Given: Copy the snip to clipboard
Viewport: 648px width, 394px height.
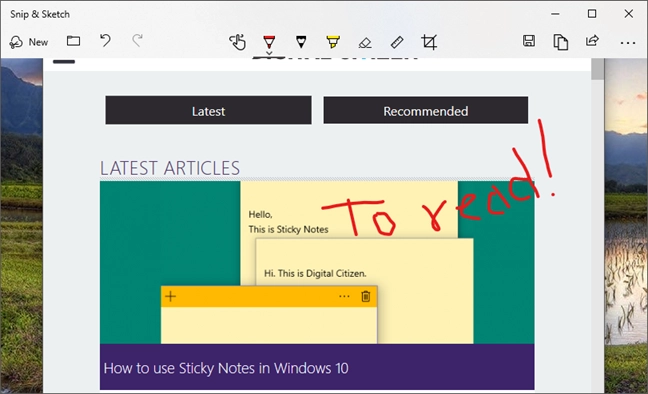Looking at the screenshot, I should pos(560,42).
